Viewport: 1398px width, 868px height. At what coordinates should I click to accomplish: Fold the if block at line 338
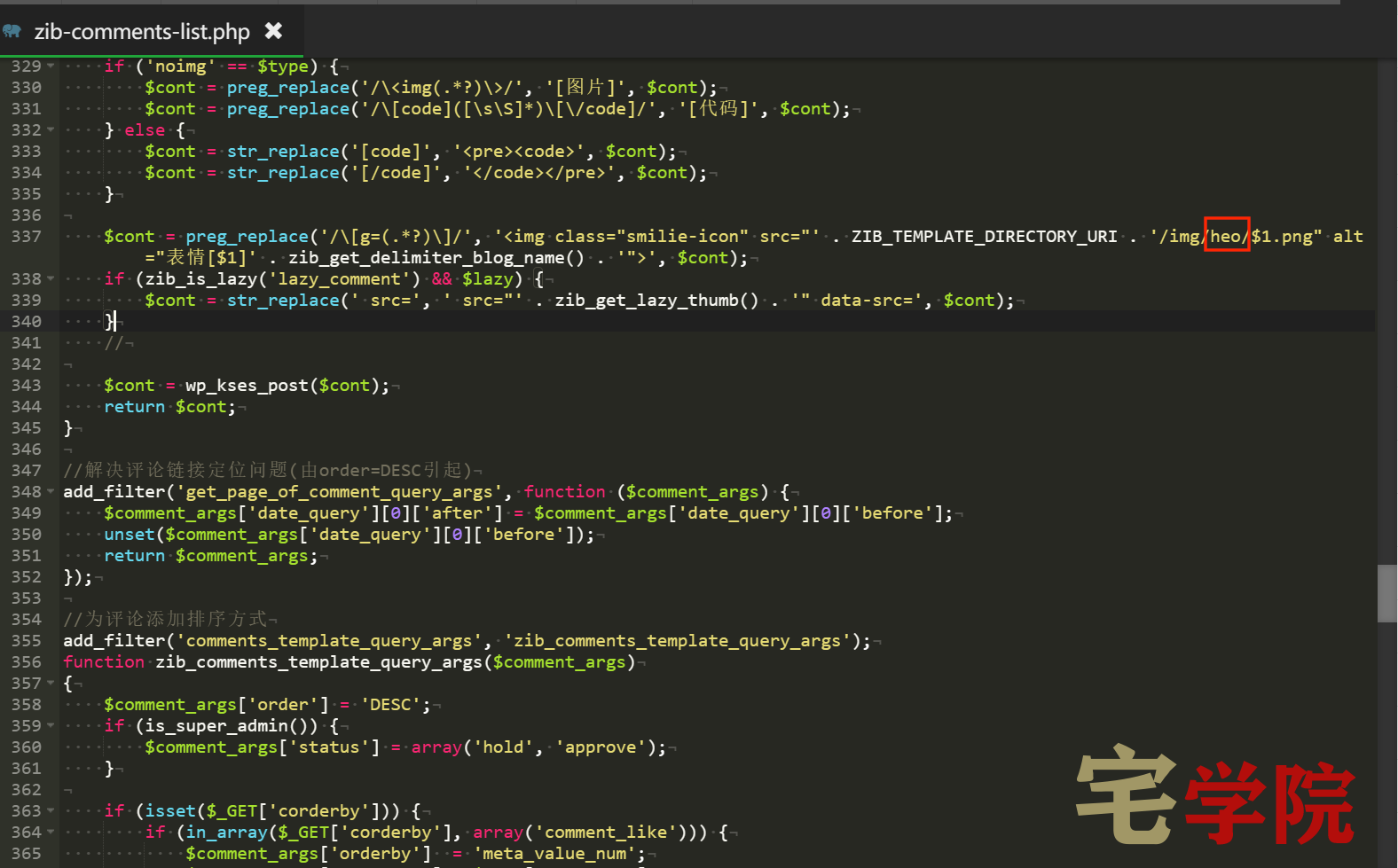(x=51, y=279)
